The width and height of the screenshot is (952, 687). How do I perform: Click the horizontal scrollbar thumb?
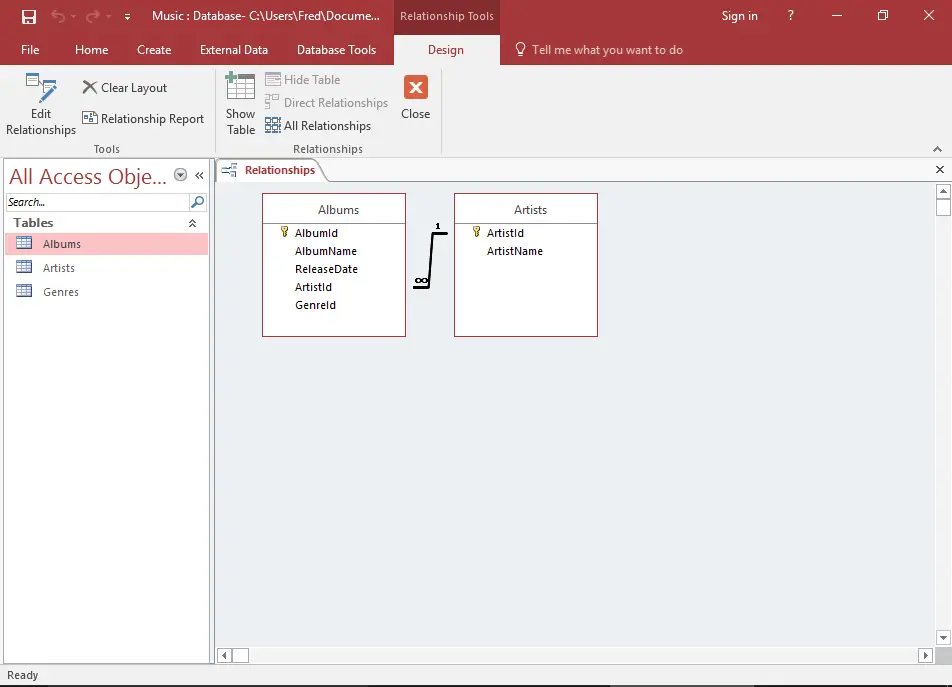click(240, 655)
